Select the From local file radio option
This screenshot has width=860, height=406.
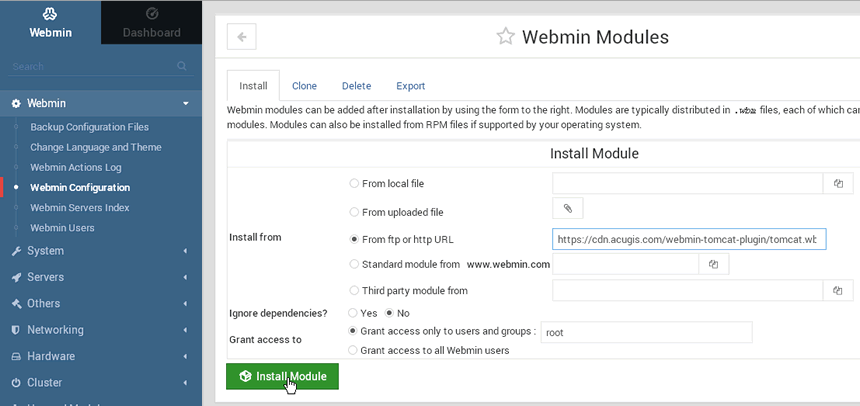point(354,183)
